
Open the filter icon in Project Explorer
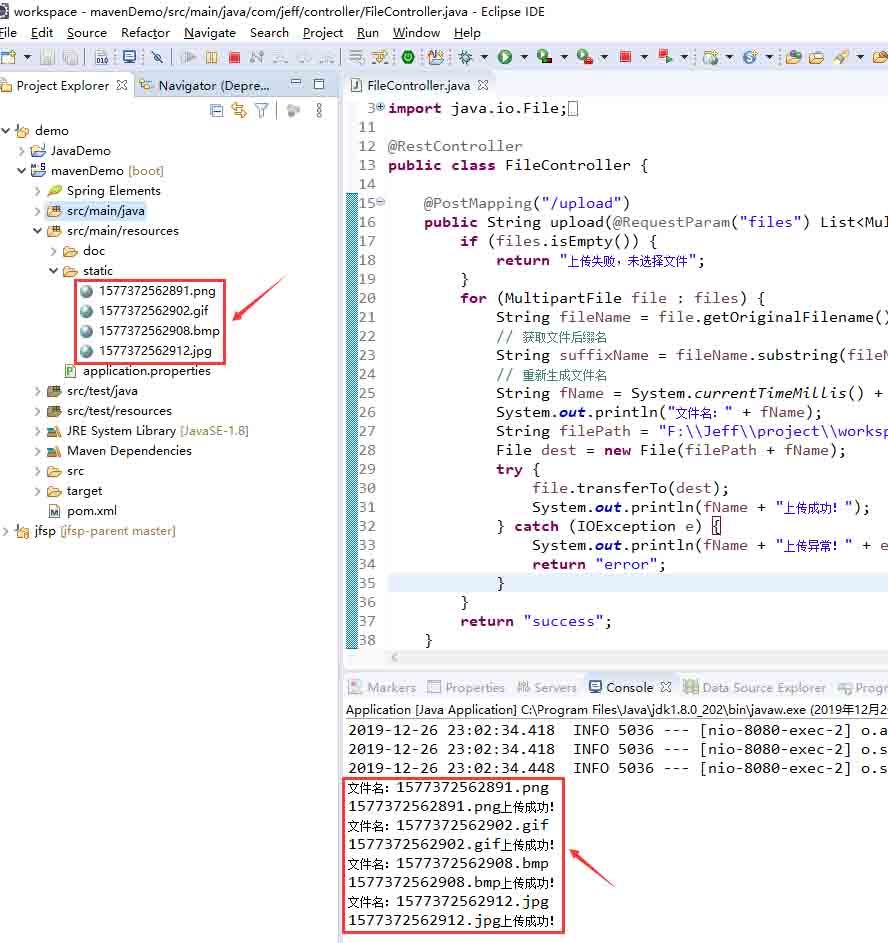pyautogui.click(x=261, y=111)
